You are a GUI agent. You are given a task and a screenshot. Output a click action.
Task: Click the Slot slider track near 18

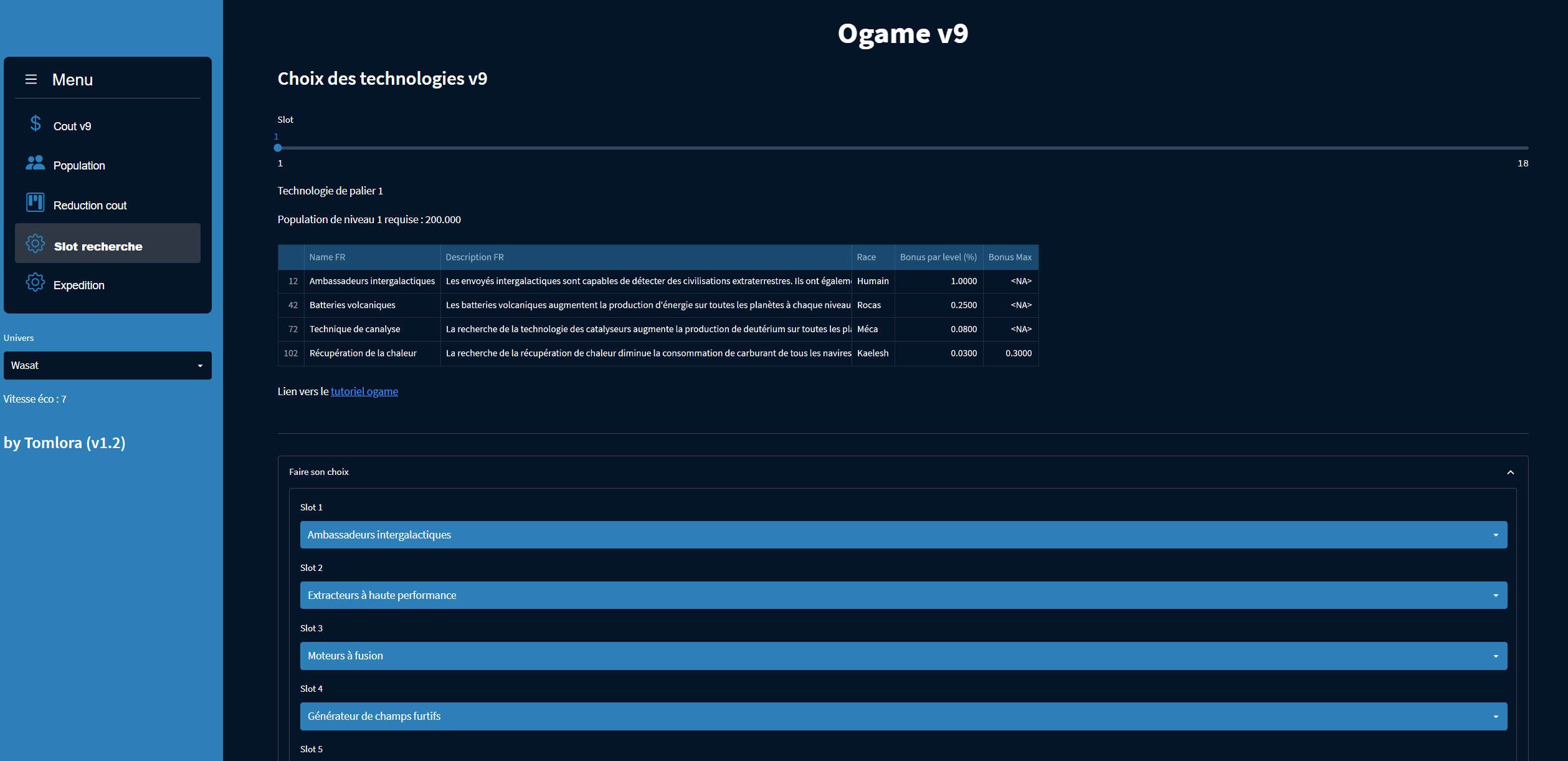[x=1523, y=148]
